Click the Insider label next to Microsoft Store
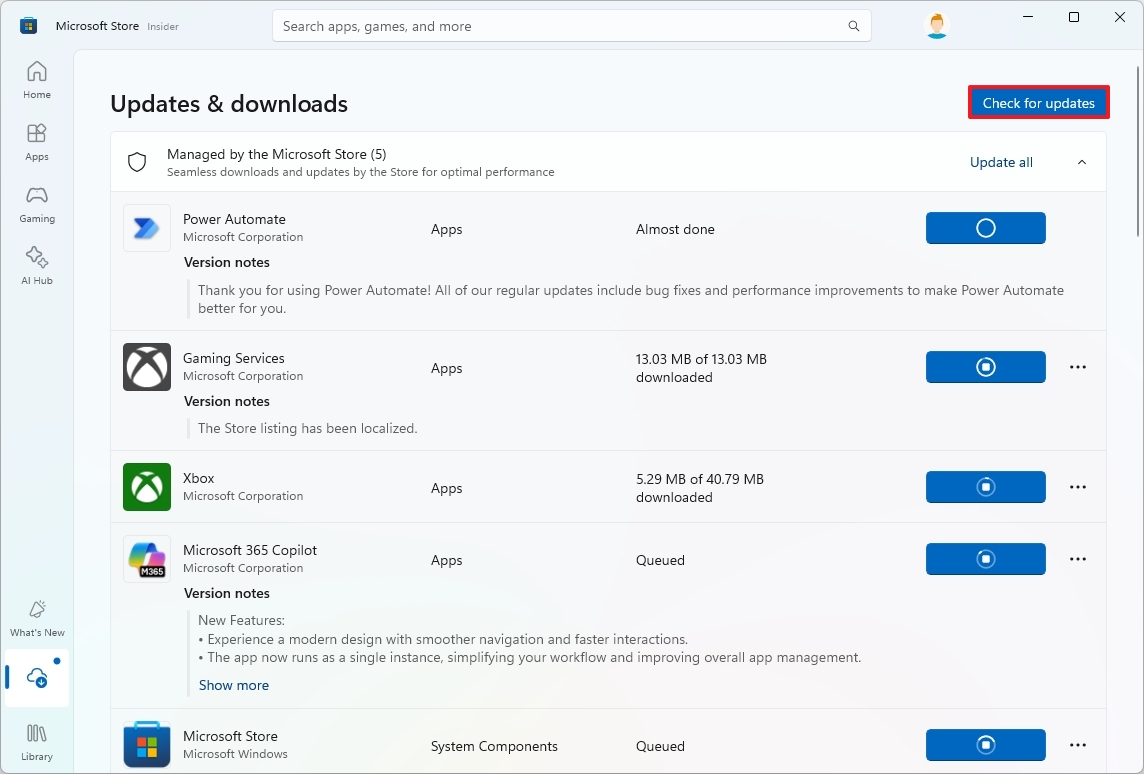Image resolution: width=1144 pixels, height=774 pixels. click(162, 27)
